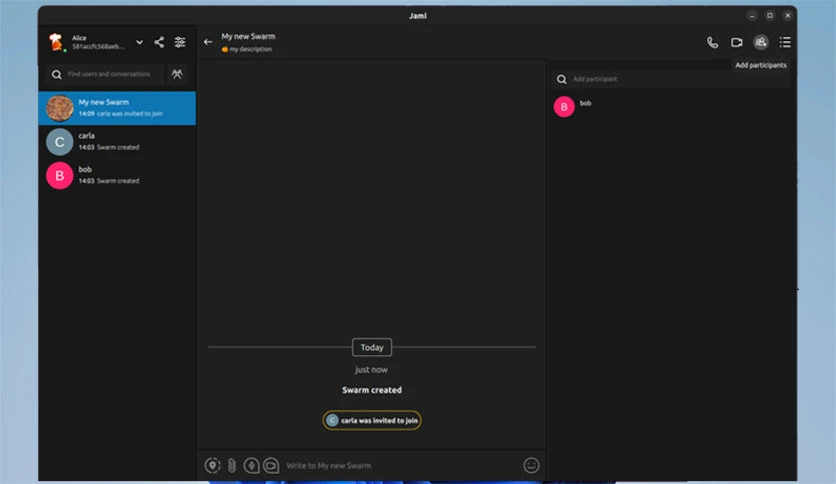Click the My new Swarm header title
The height and width of the screenshot is (484, 836).
248,36
